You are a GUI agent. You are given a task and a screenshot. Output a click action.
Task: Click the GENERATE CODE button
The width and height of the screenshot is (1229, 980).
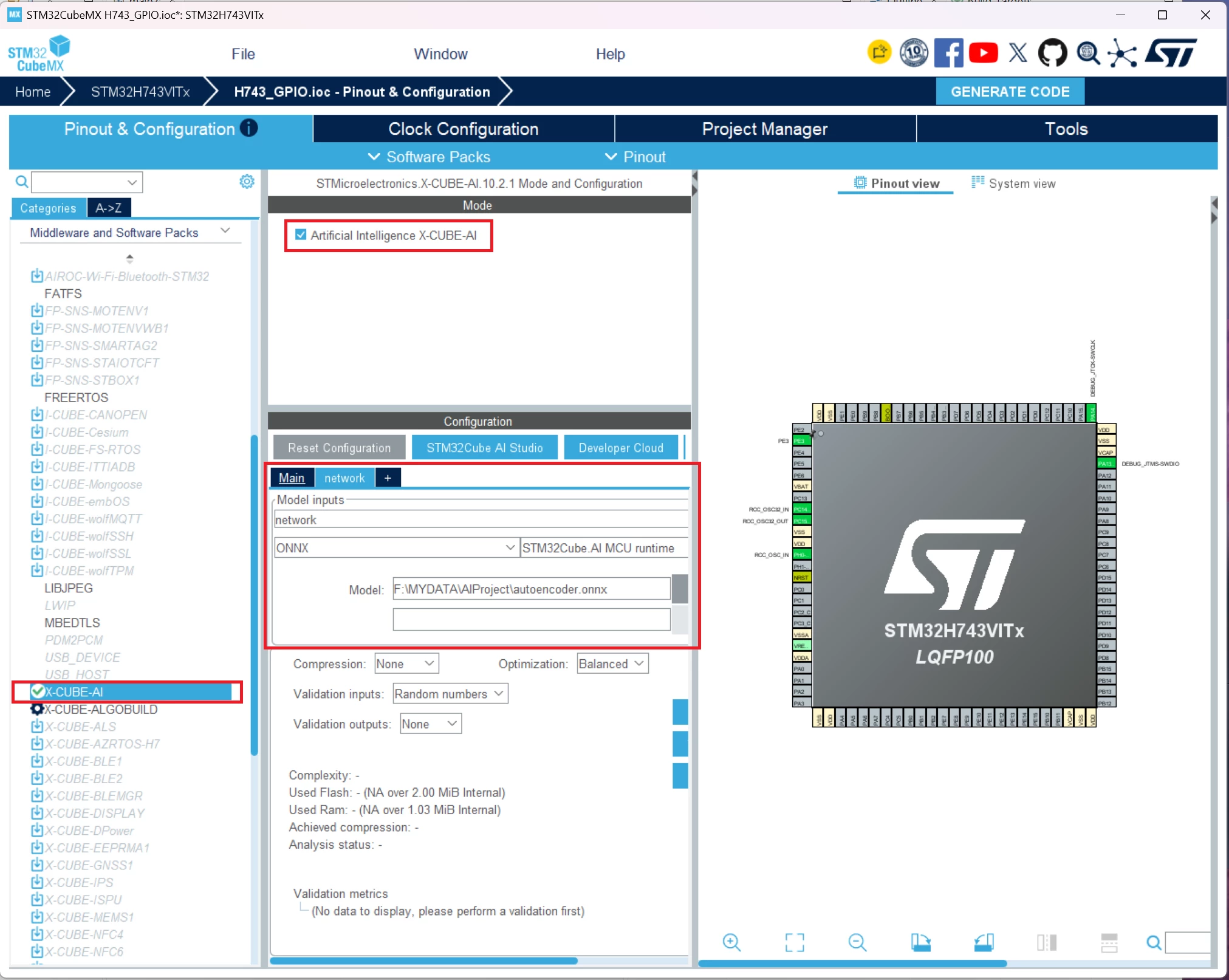point(1010,91)
